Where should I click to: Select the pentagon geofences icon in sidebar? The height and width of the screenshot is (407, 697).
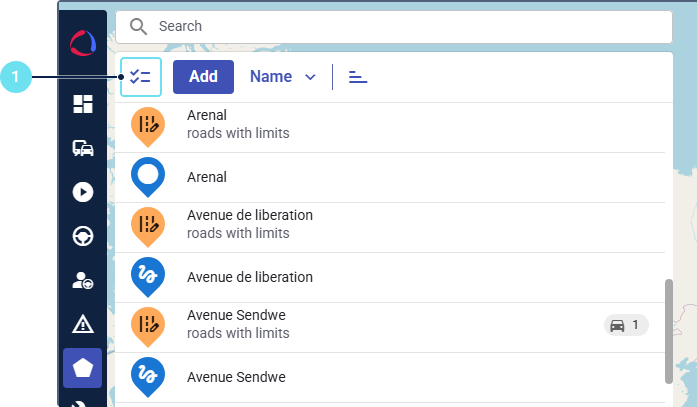point(83,368)
